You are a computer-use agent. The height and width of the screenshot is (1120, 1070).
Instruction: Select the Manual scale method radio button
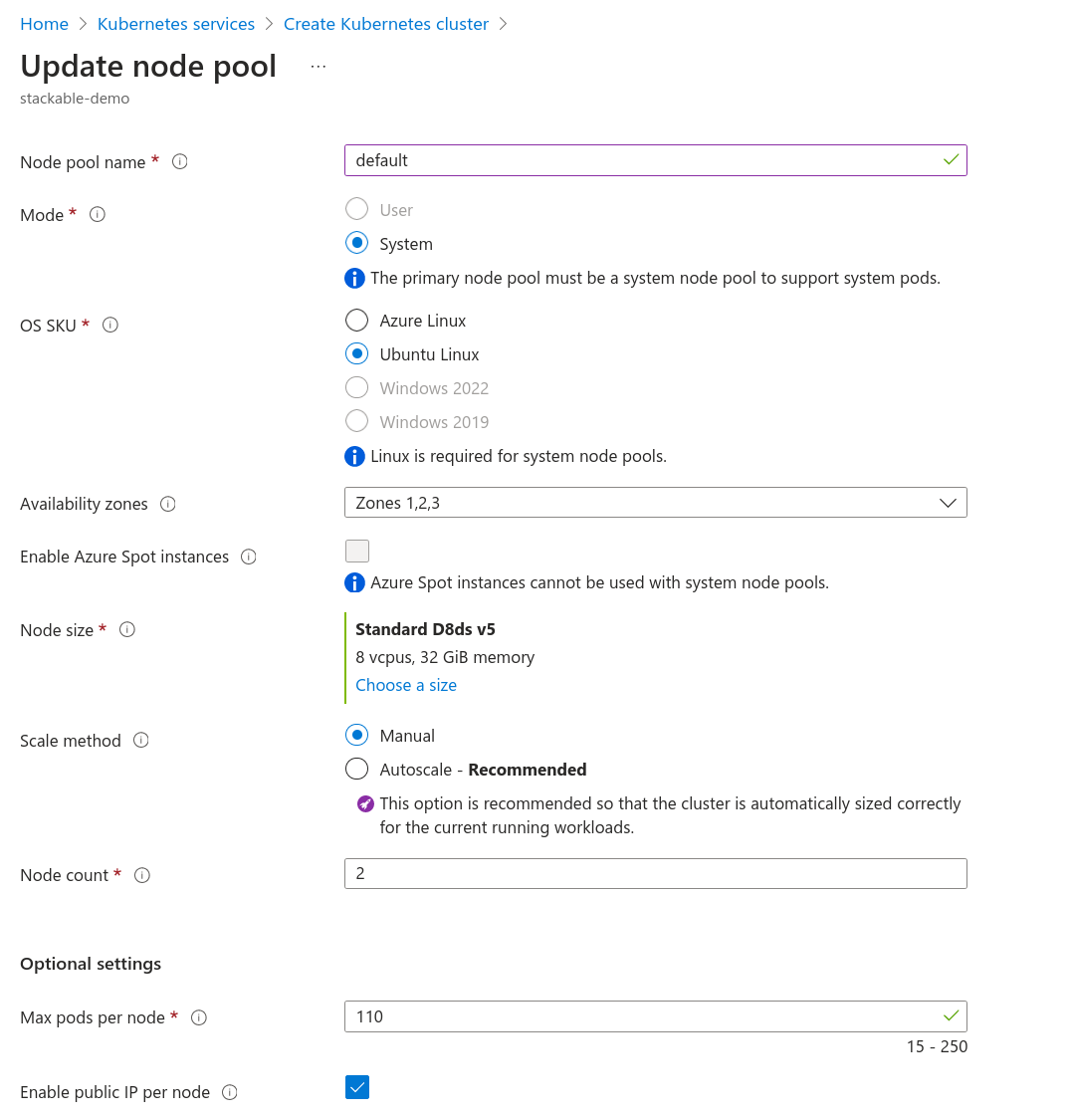[356, 736]
